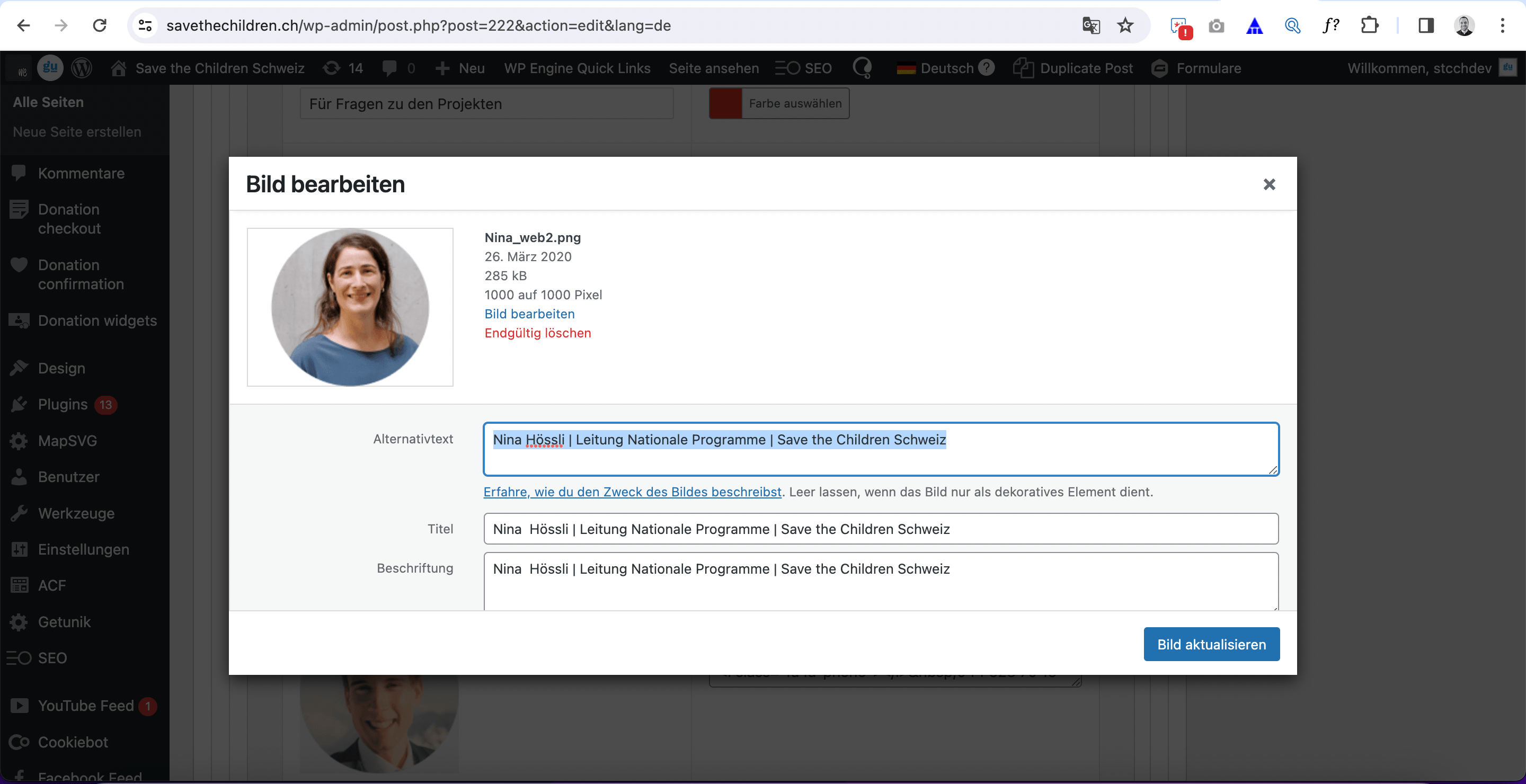
Task: Click the red color swatch
Action: pyautogui.click(x=726, y=104)
